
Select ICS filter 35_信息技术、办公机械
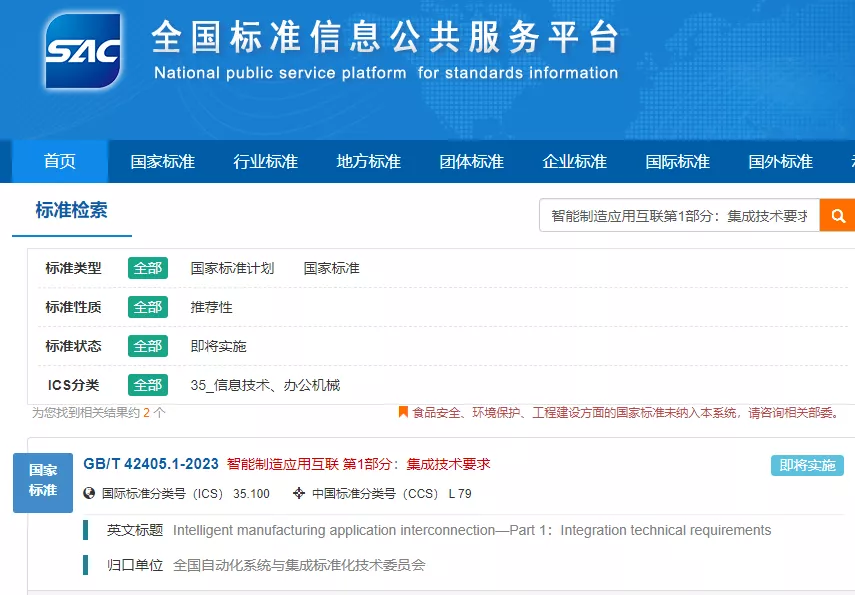265,385
